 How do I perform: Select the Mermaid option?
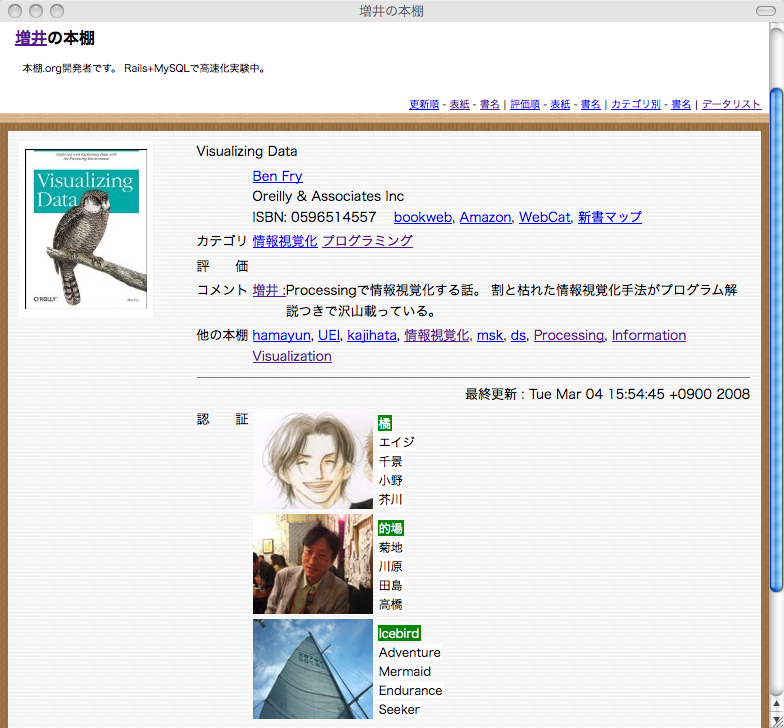tap(404, 671)
